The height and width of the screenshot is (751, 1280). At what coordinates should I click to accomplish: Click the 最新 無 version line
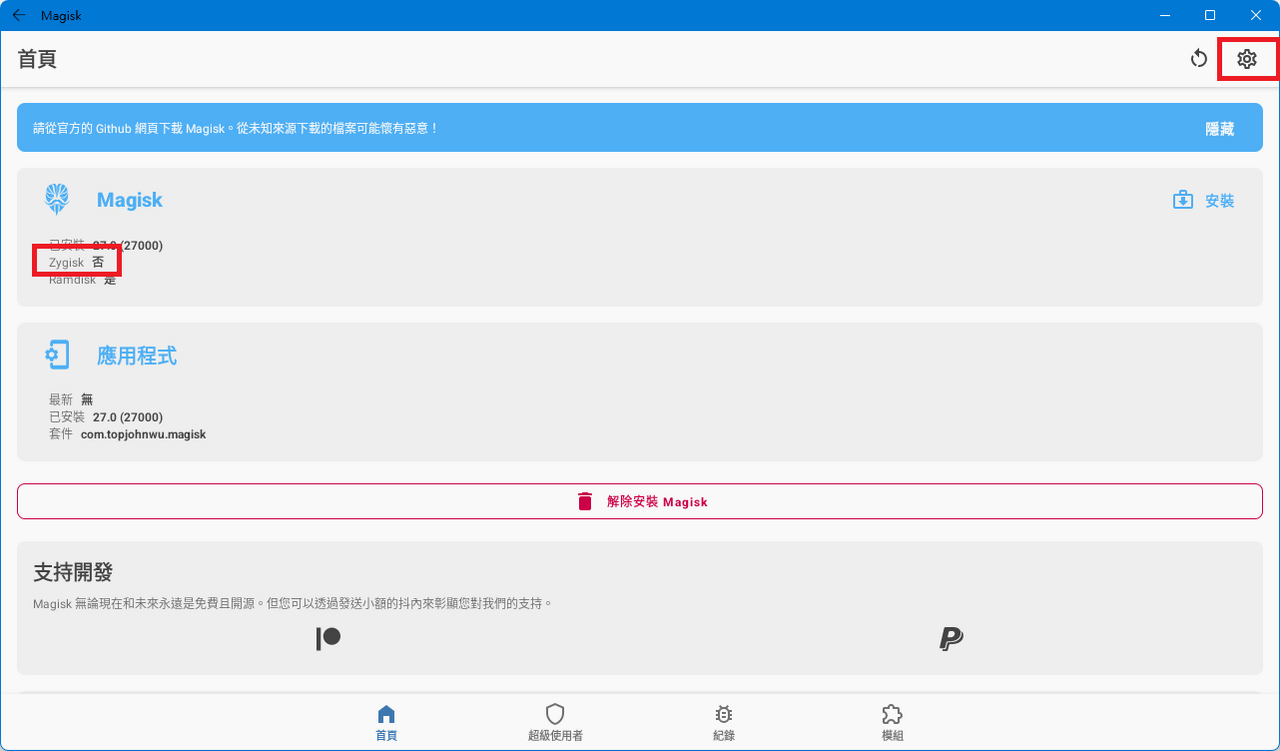point(71,399)
